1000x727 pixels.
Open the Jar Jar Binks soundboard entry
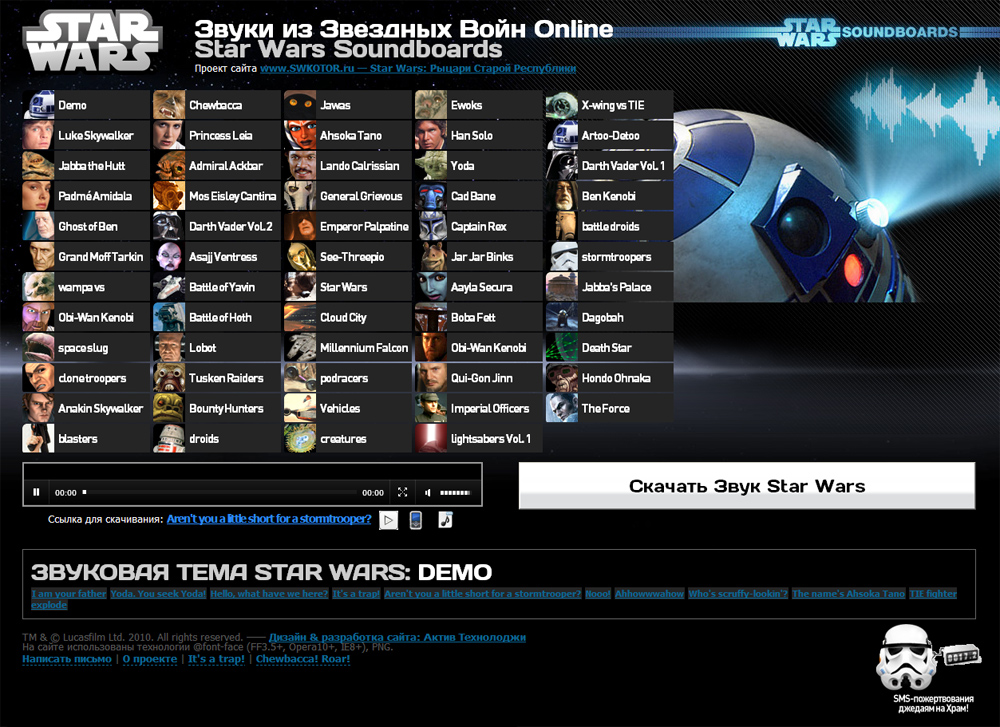point(478,256)
